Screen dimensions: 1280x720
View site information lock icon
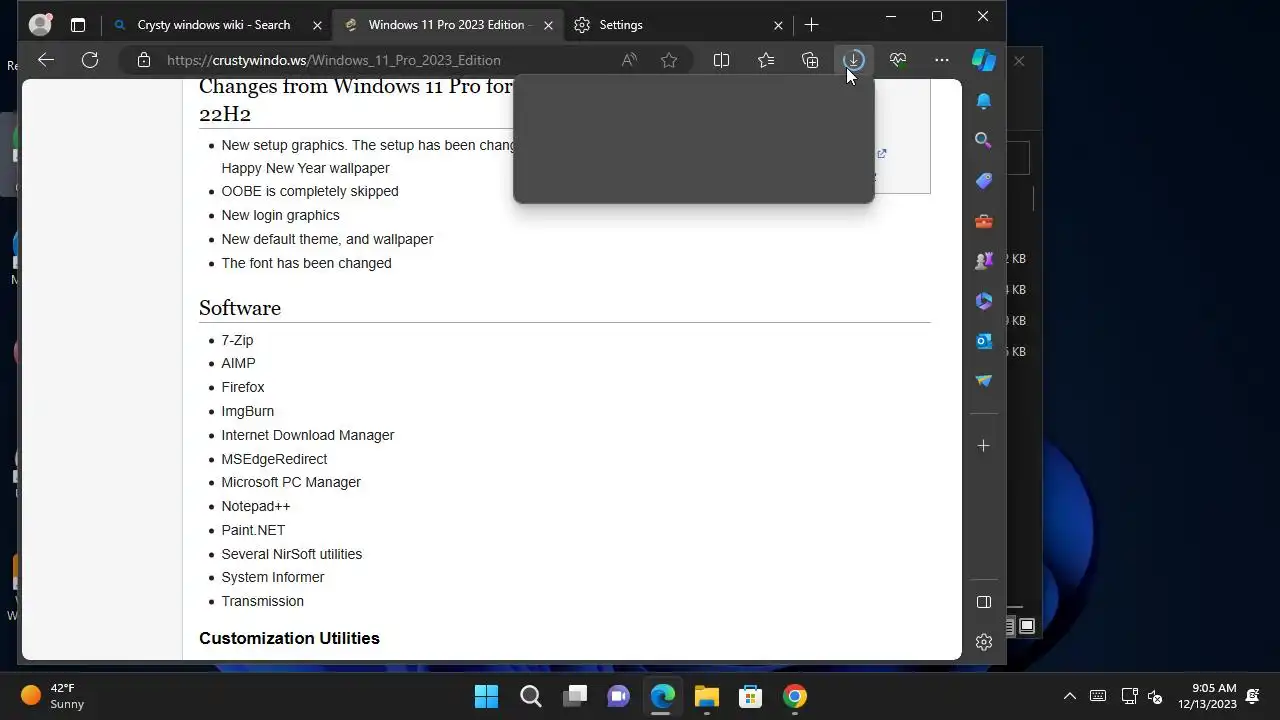[144, 60]
